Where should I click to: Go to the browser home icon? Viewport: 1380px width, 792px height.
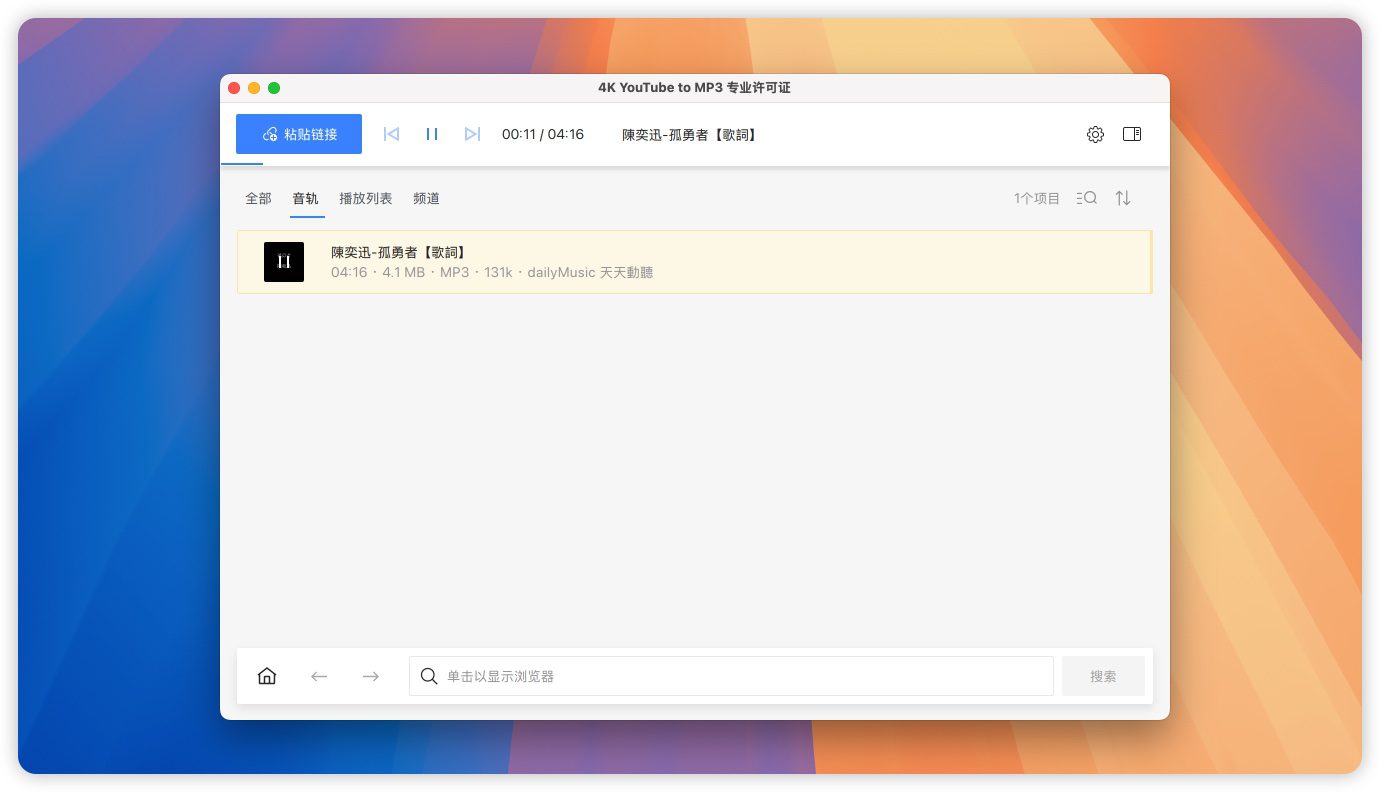267,676
